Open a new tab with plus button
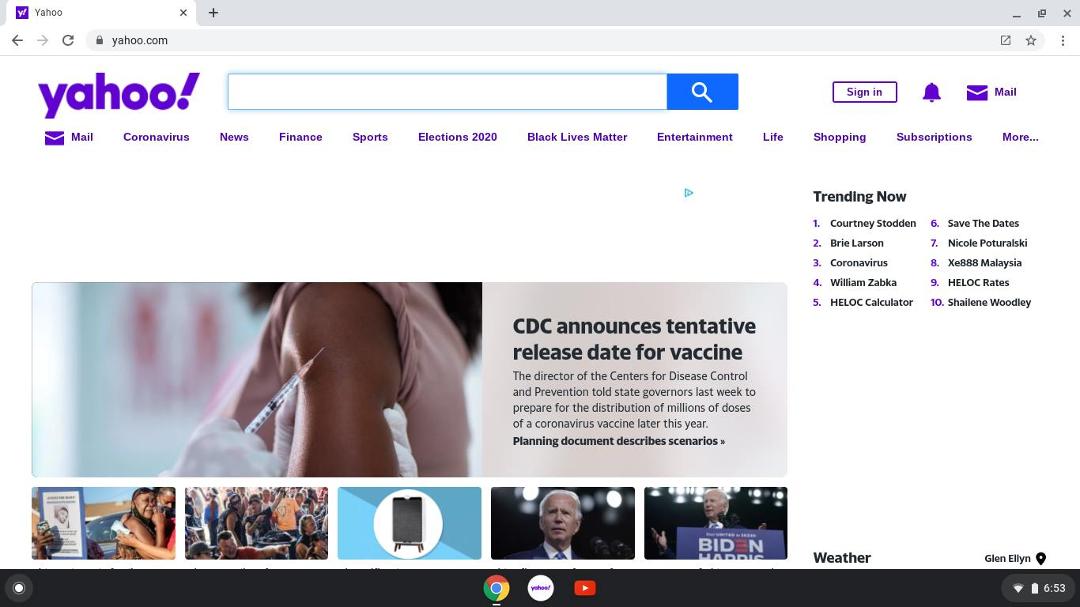 click(x=214, y=12)
